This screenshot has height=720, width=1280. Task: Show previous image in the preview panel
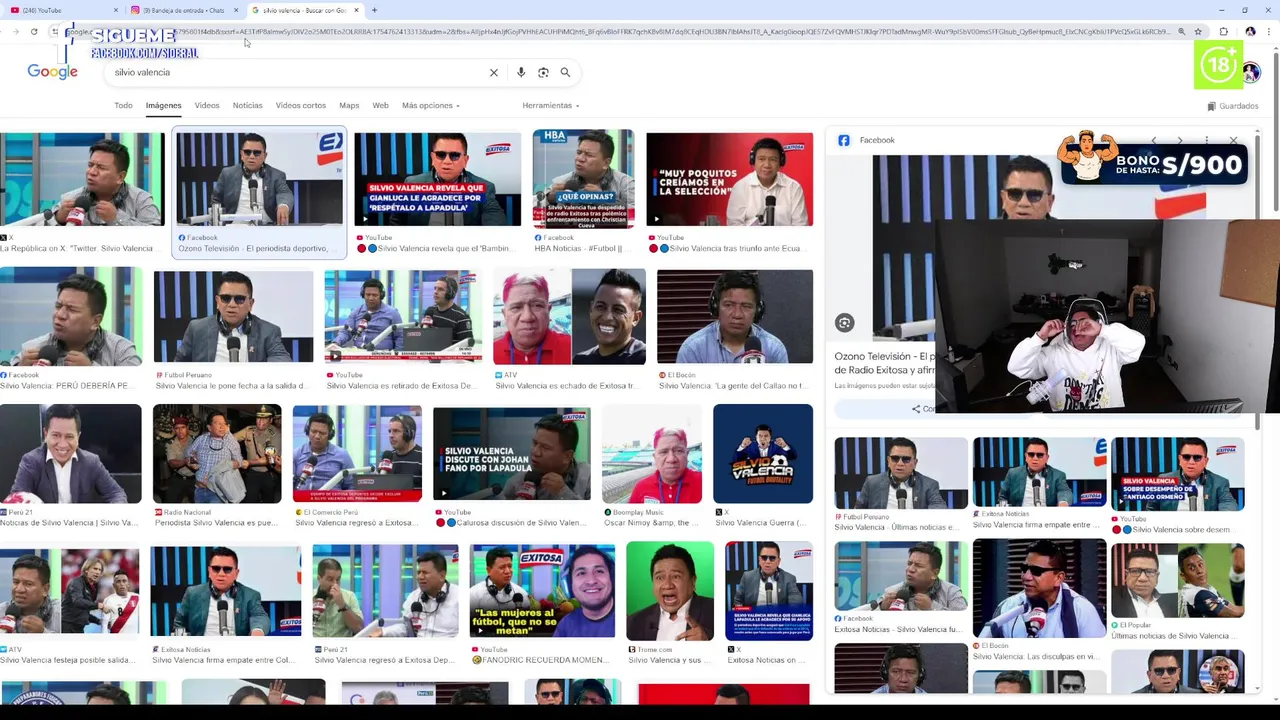1154,140
